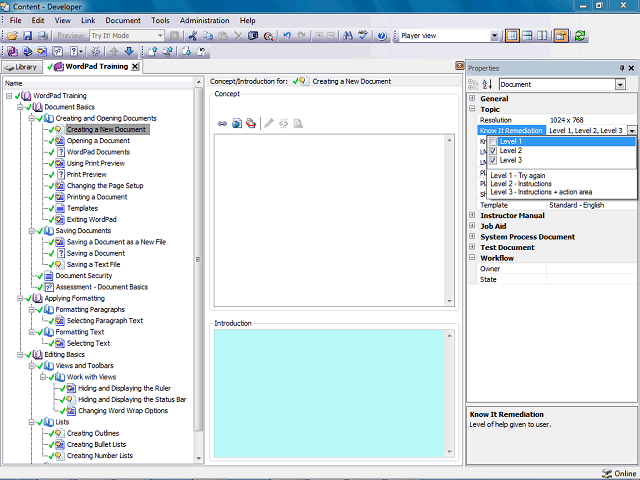Uncheck the Level 3 checkbox
Screen dimensions: 640x480
(493, 160)
